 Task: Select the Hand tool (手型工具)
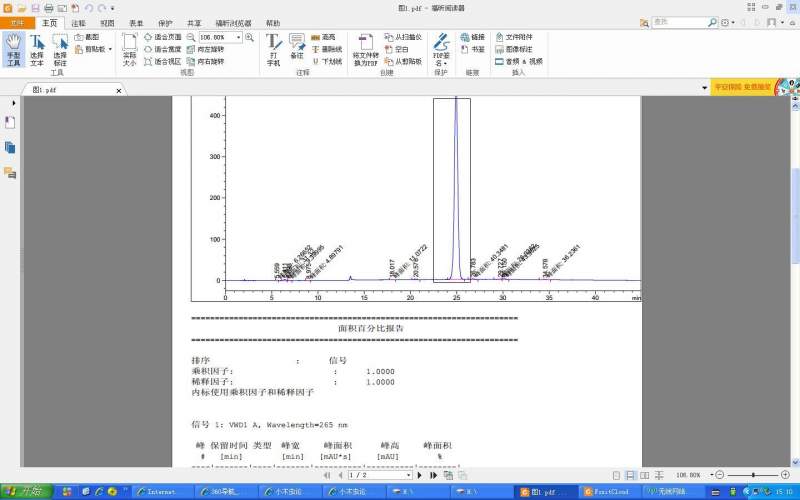[x=13, y=49]
